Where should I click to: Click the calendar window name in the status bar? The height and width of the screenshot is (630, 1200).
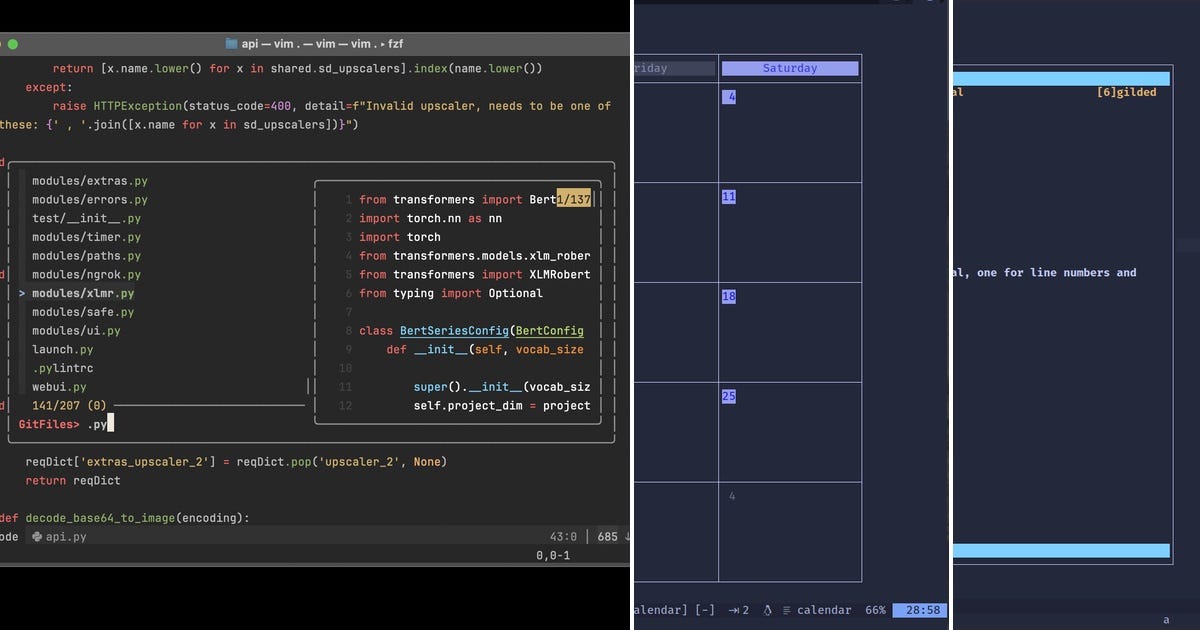[823, 610]
